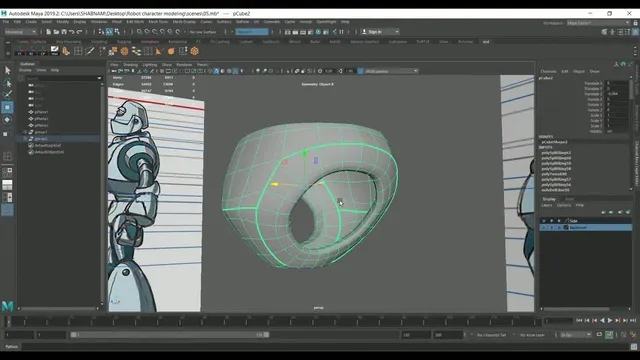Click the Layers menu in Layer Editor
Image resolution: width=640 pixels, height=360 pixels.
547,205
